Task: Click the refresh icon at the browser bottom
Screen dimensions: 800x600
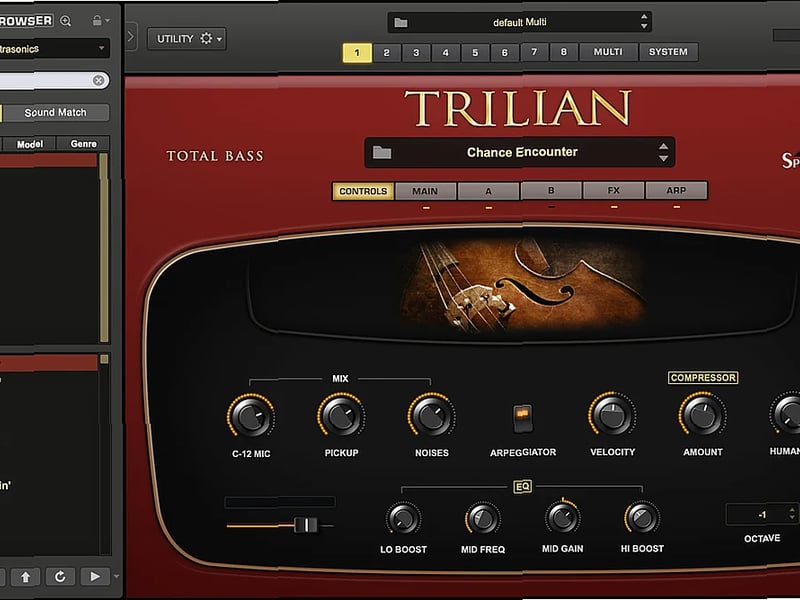Action: pyautogui.click(x=60, y=577)
